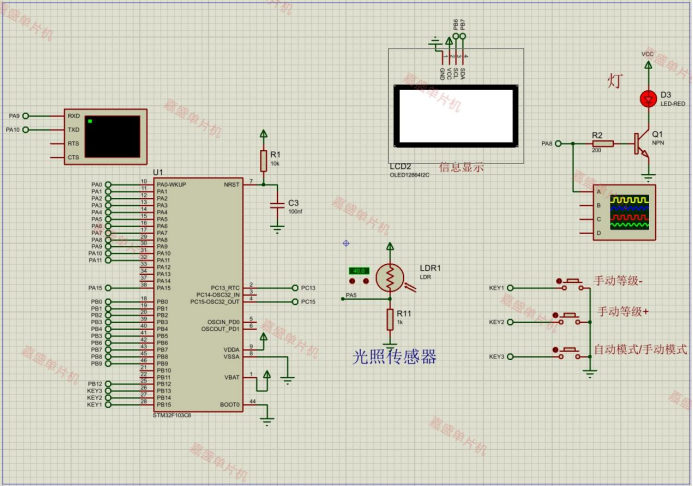Click the PA0-WKUP pin label on U1

(x=171, y=185)
